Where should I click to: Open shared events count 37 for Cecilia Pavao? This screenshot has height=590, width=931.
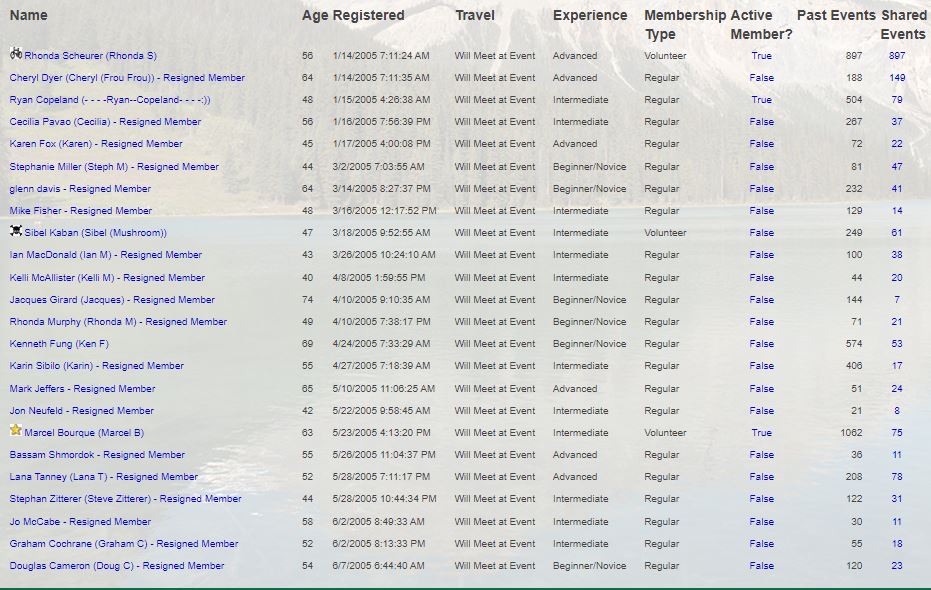(897, 122)
